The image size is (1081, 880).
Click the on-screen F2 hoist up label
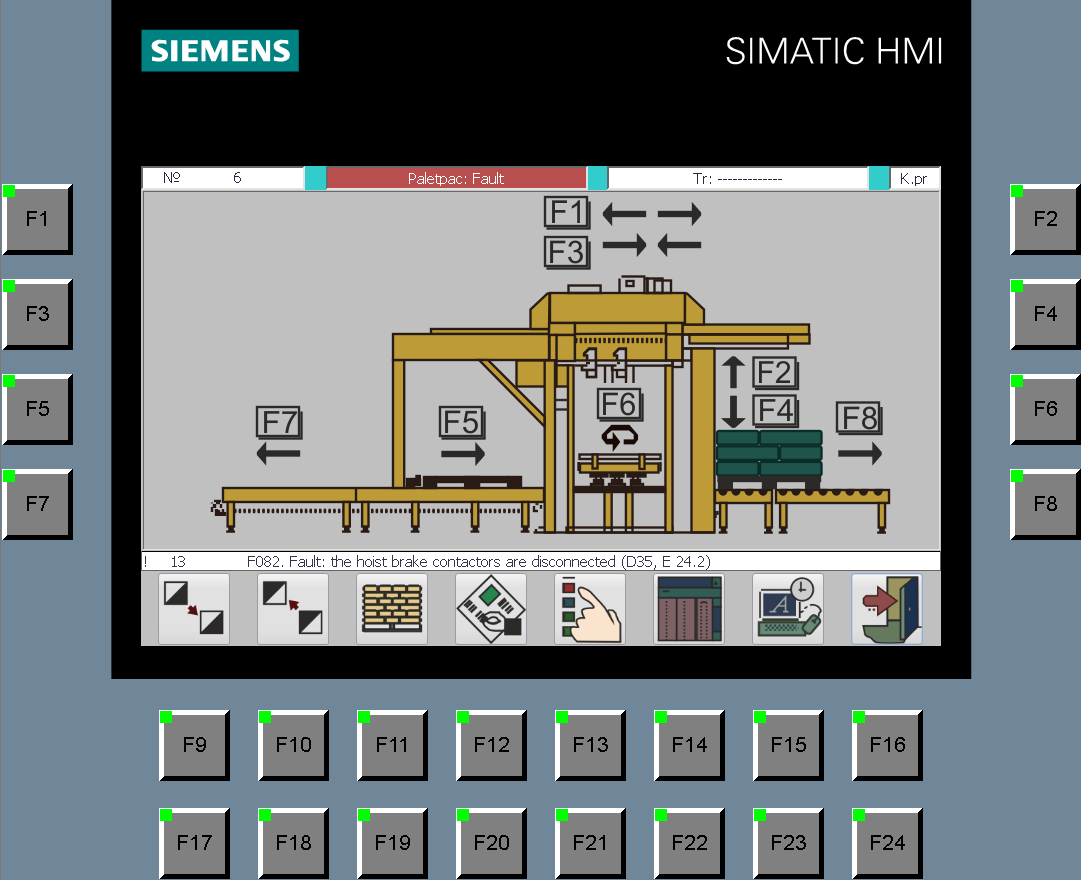[x=775, y=373]
